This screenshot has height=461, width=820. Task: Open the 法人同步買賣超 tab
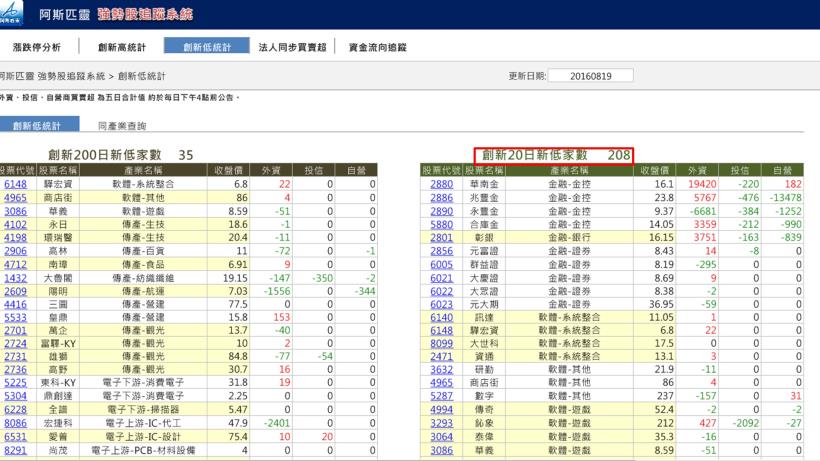tap(292, 47)
